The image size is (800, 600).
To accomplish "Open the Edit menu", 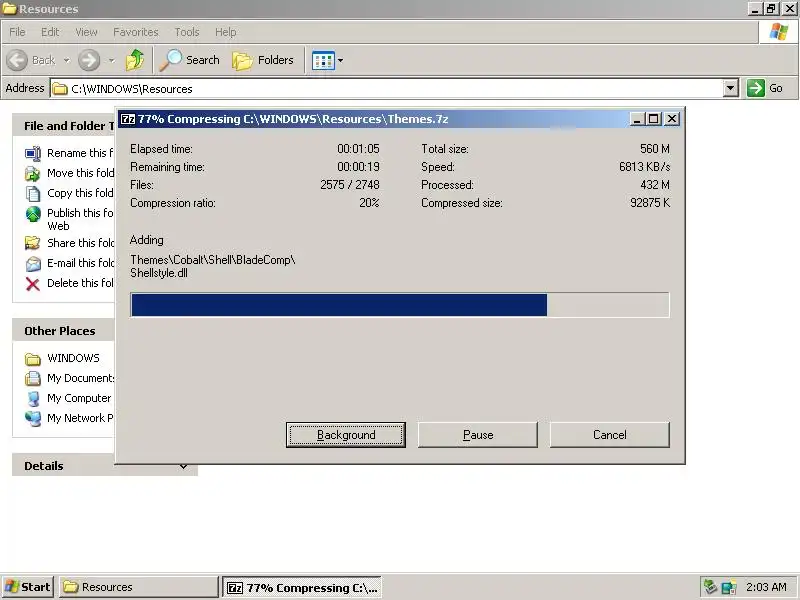I will (x=50, y=32).
